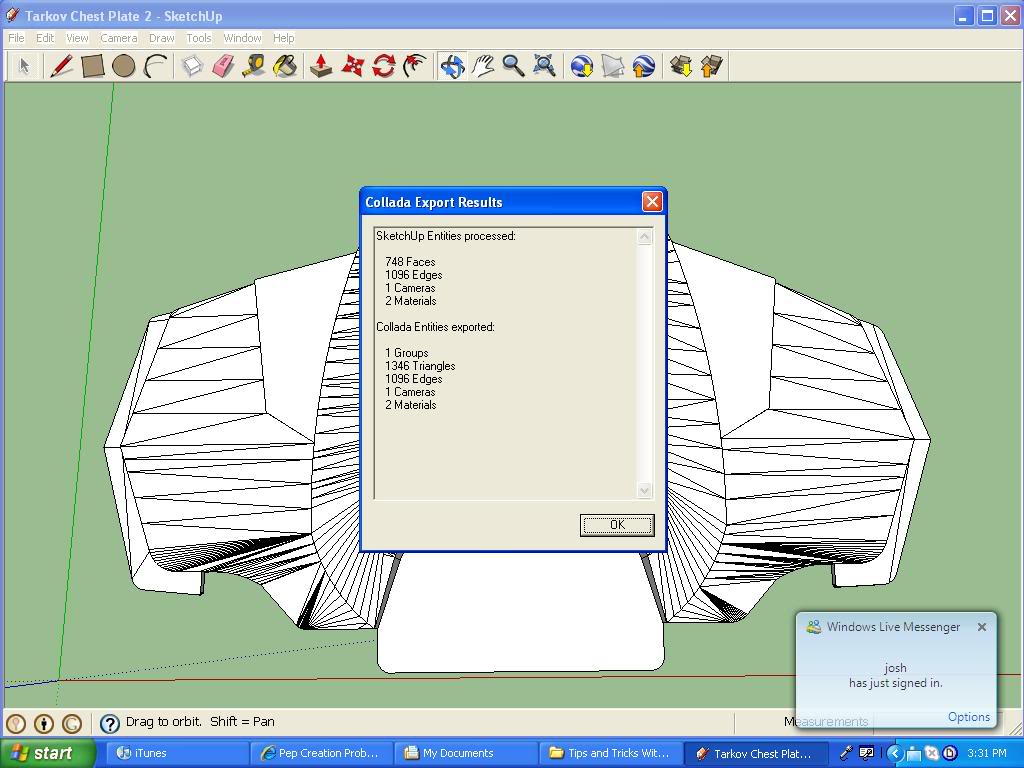Choose the Zoom magnifier tool
This screenshot has height=768, width=1024.
[x=513, y=67]
